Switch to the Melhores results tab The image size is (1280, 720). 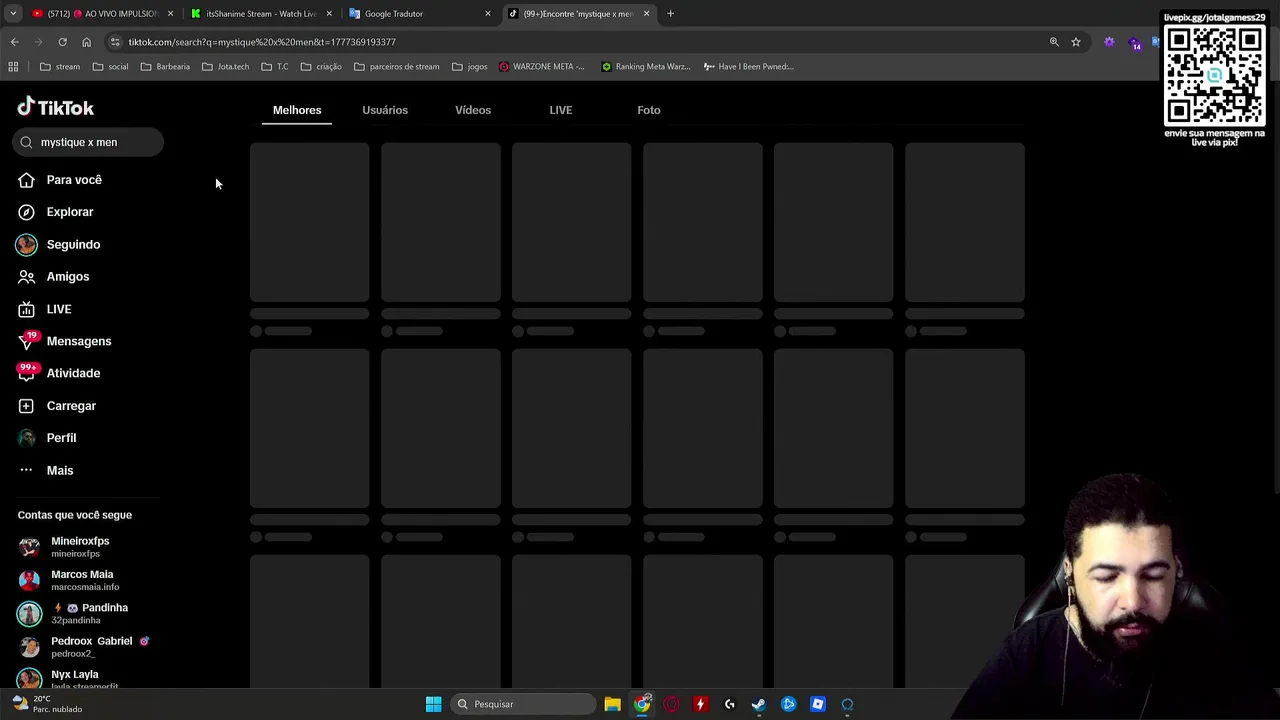(297, 110)
